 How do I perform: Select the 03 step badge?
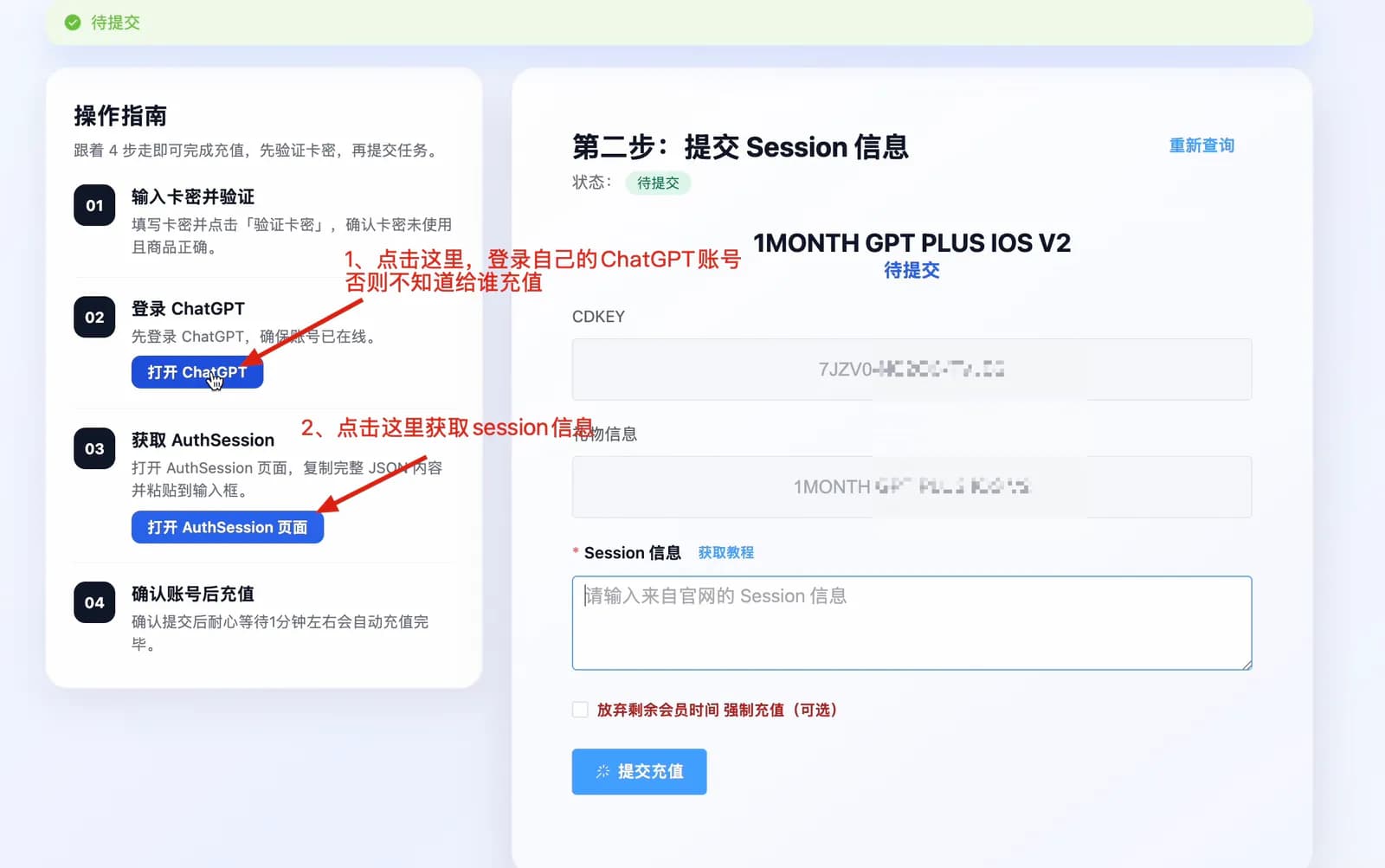94,448
